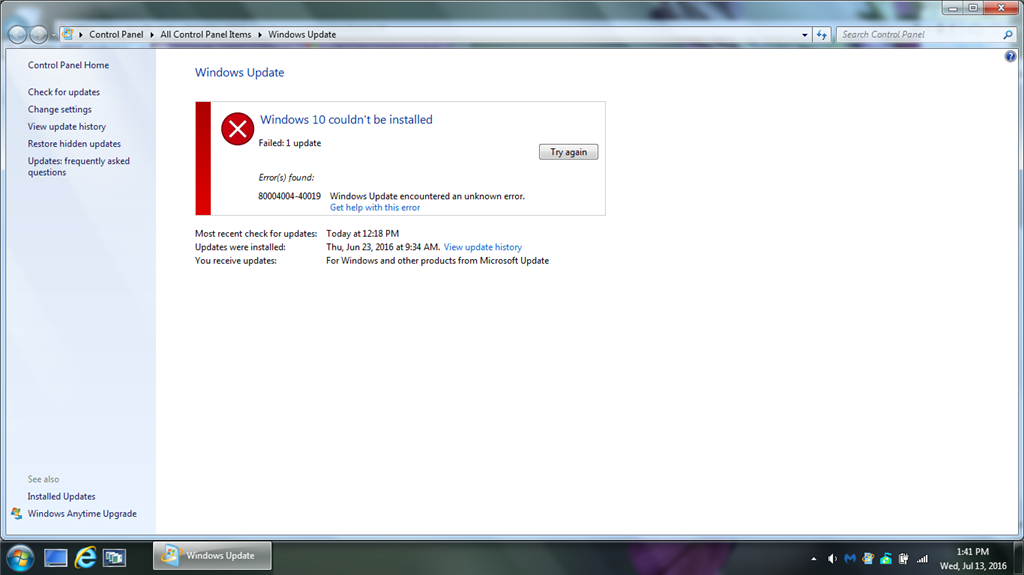Image resolution: width=1024 pixels, height=575 pixels.
Task: Click the Failed: 1 update text
Action: tap(290, 143)
